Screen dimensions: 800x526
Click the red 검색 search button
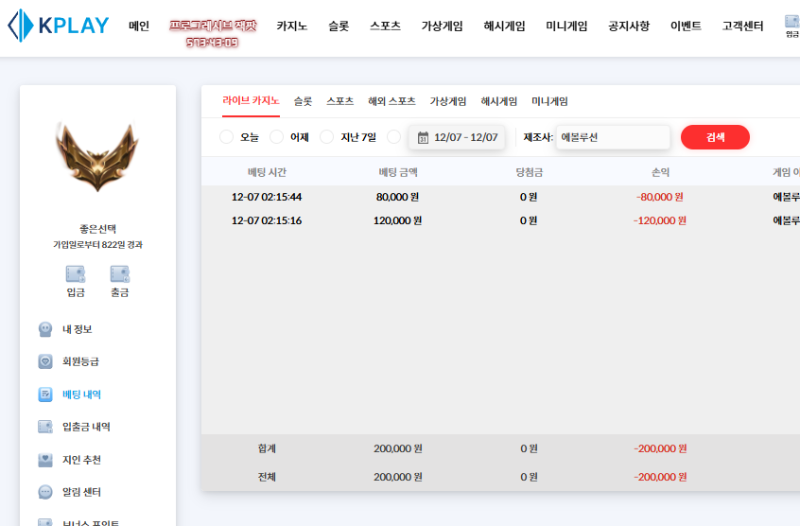pyautogui.click(x=715, y=137)
